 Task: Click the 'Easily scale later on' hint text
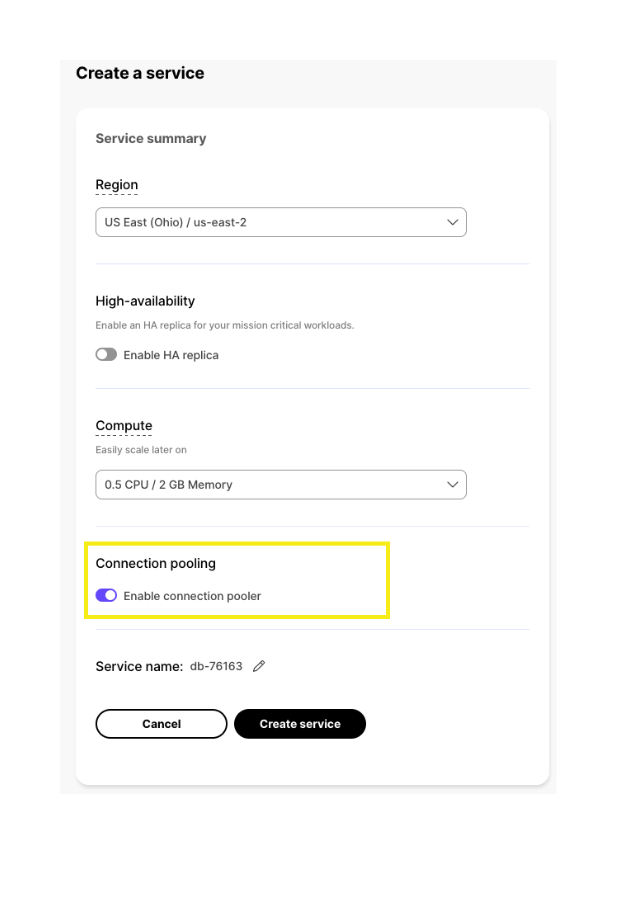point(141,450)
